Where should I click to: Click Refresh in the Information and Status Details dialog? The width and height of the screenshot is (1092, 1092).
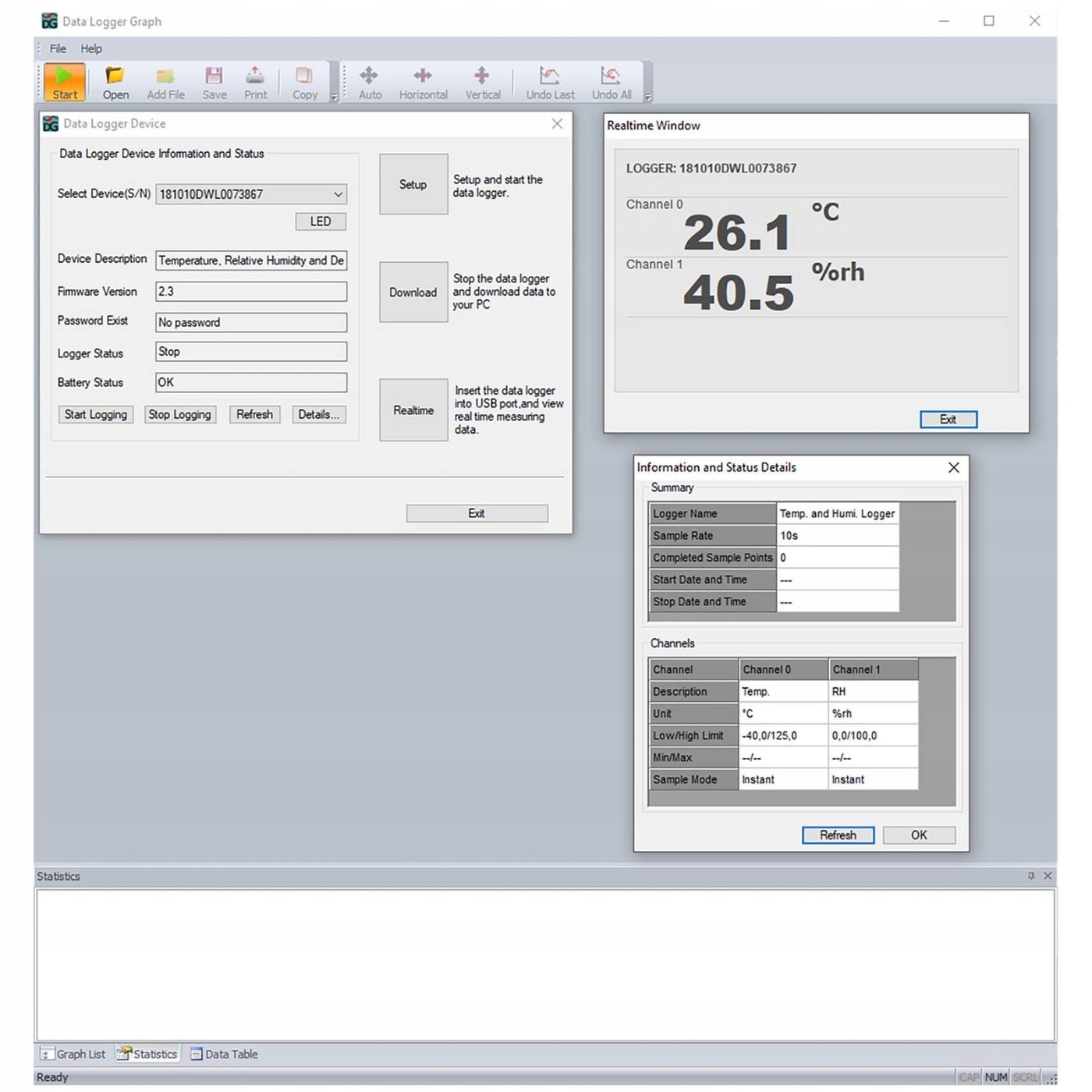[x=838, y=835]
